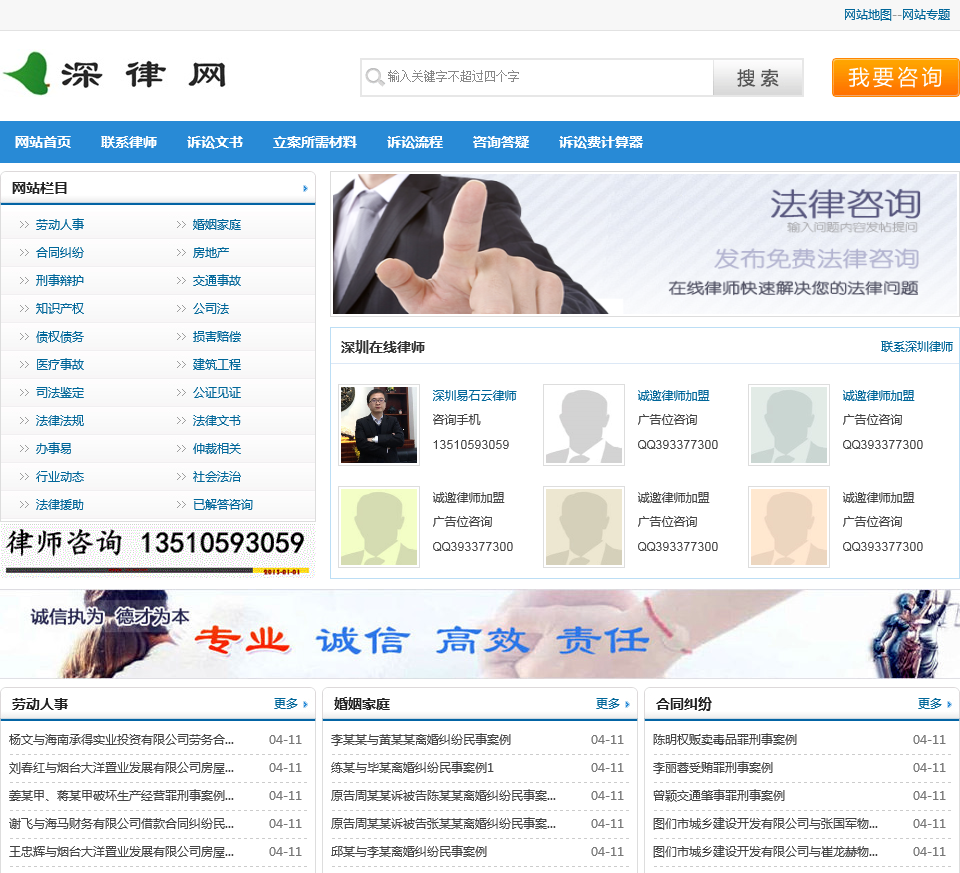Click the pale green placeholder avatar

click(789, 425)
